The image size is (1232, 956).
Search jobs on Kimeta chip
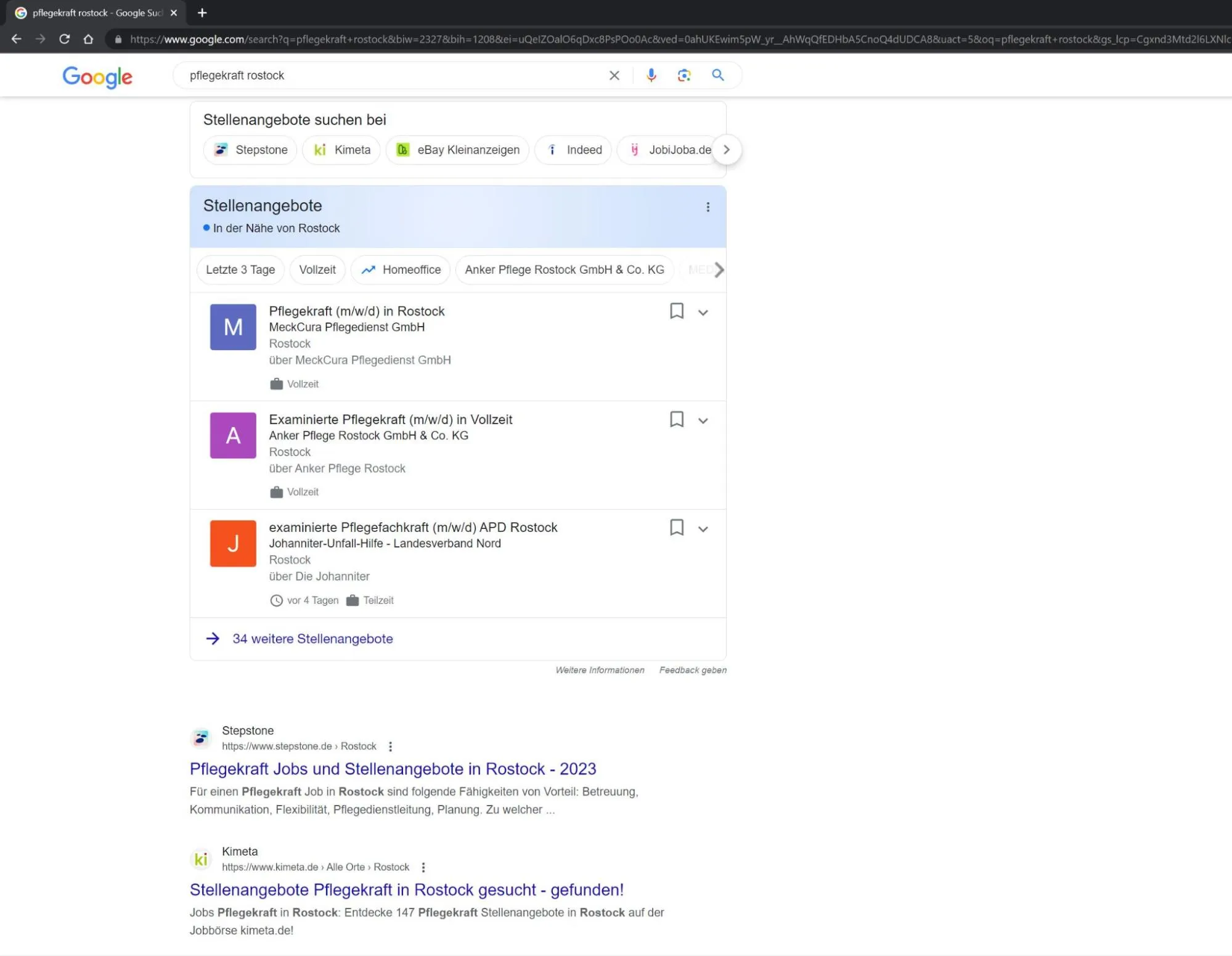coord(341,150)
